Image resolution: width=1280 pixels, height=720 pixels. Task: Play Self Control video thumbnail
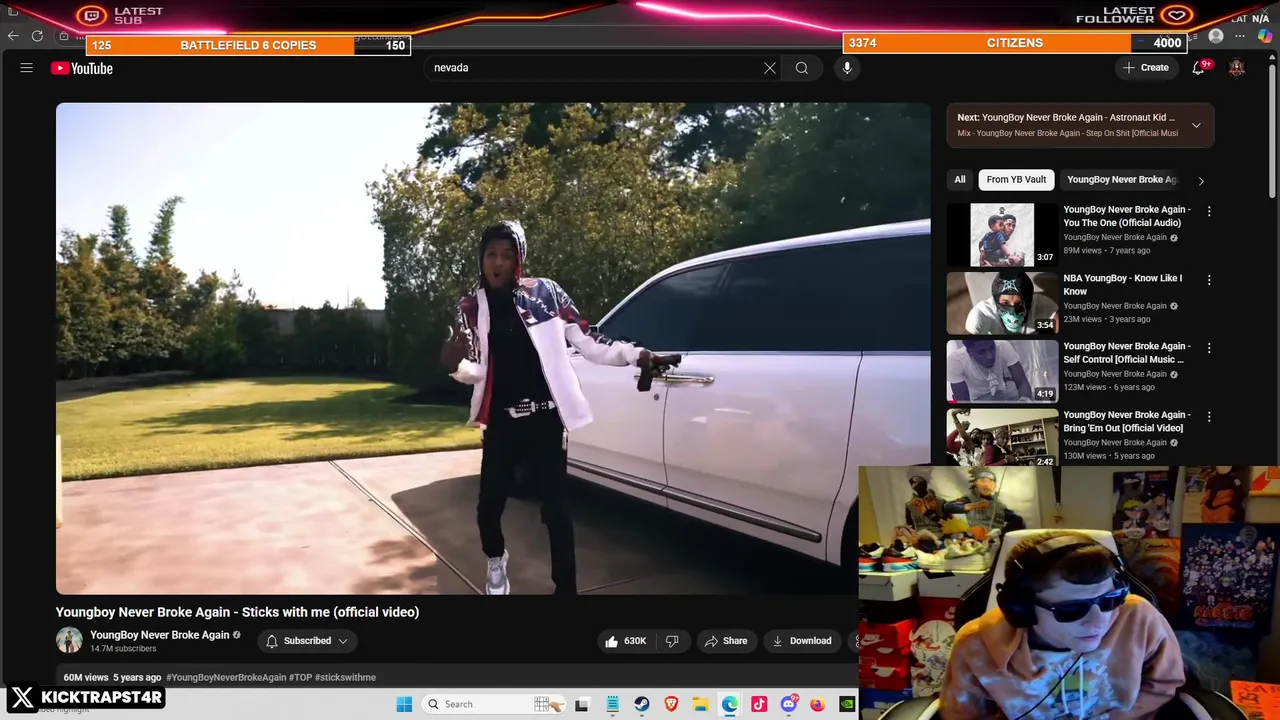point(1002,371)
